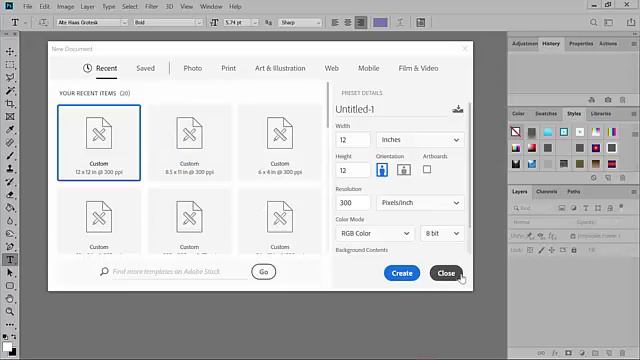
Task: Open the Properties panel tab
Action: [581, 44]
